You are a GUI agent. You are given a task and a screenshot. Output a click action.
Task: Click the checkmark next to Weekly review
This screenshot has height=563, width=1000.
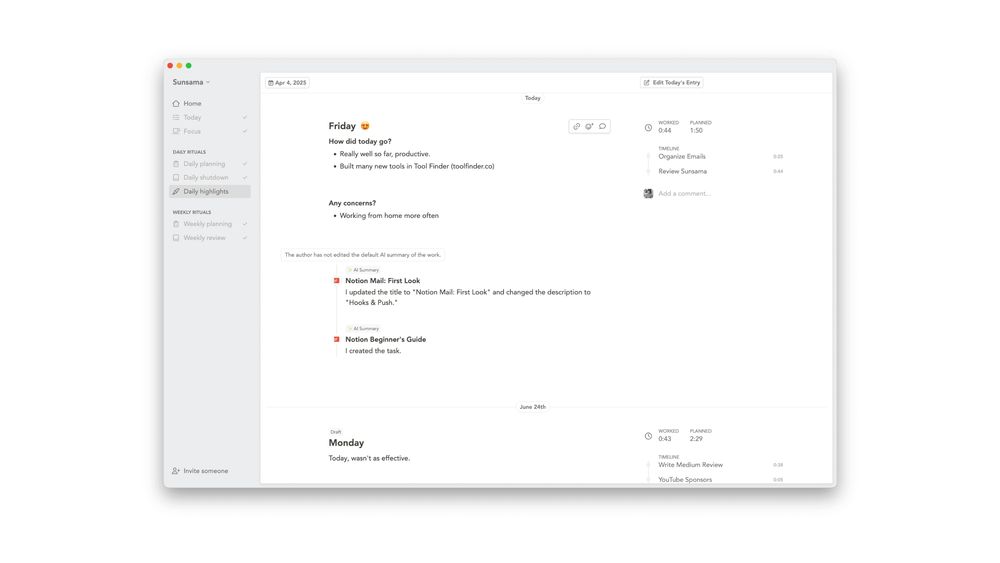click(x=244, y=238)
